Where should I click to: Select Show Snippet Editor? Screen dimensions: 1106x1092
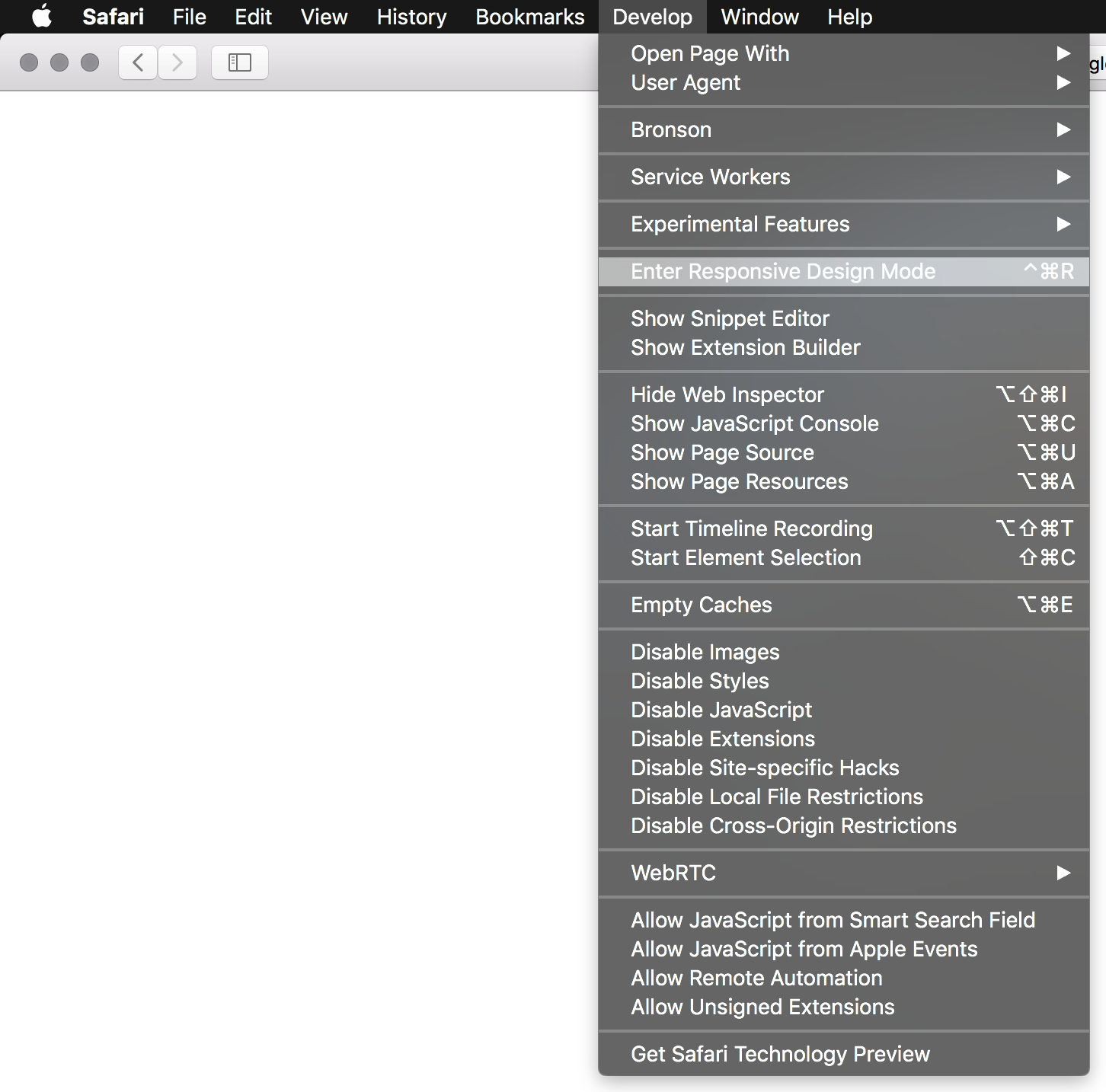[844, 318]
